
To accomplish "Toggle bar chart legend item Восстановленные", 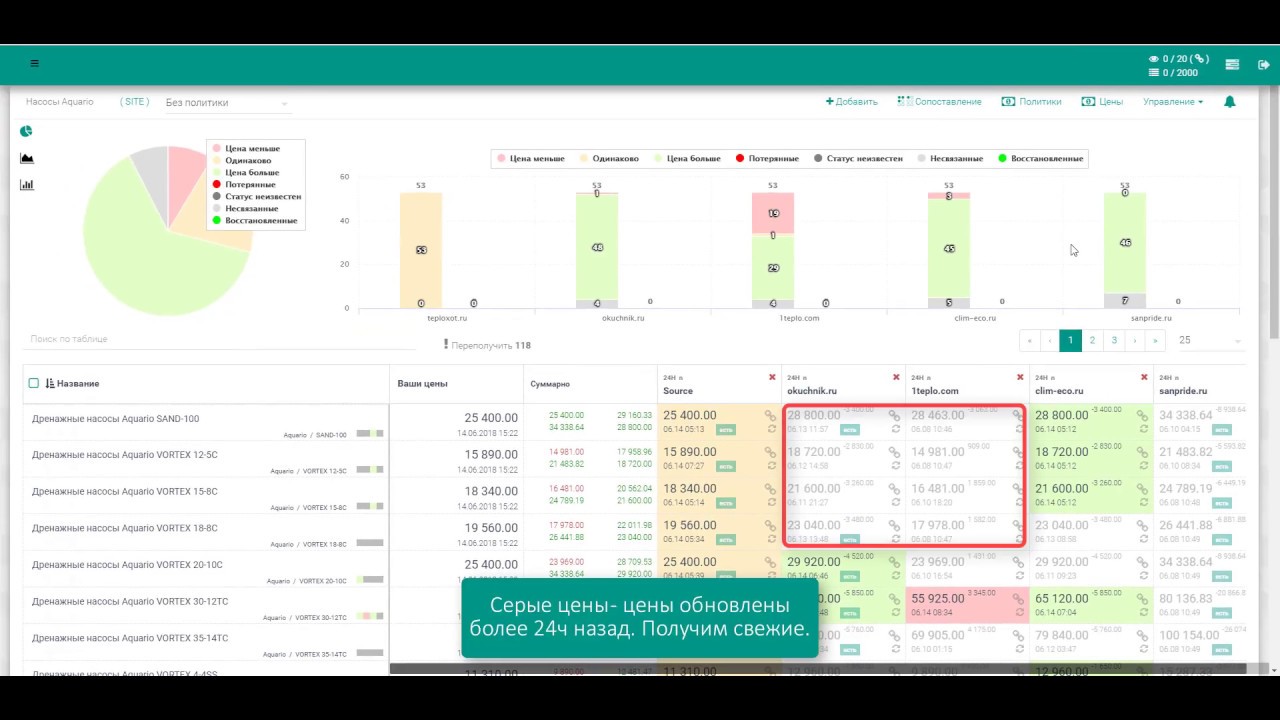I will [x=1040, y=158].
